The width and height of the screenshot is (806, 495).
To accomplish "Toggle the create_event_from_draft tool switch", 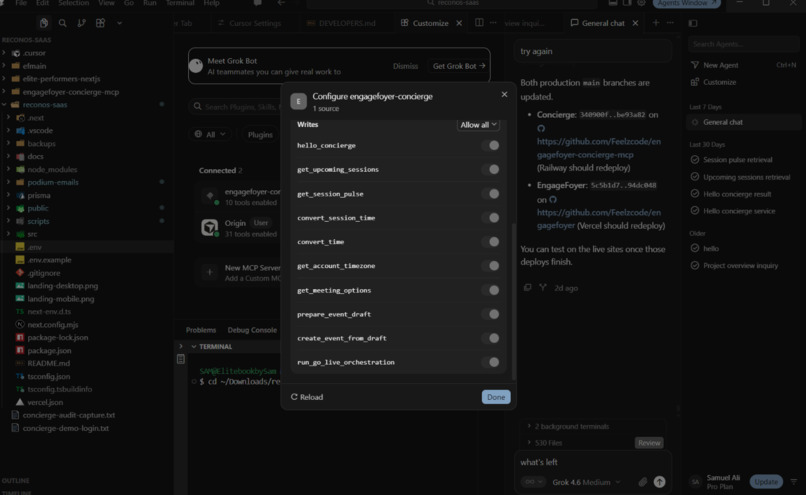I will (x=491, y=338).
